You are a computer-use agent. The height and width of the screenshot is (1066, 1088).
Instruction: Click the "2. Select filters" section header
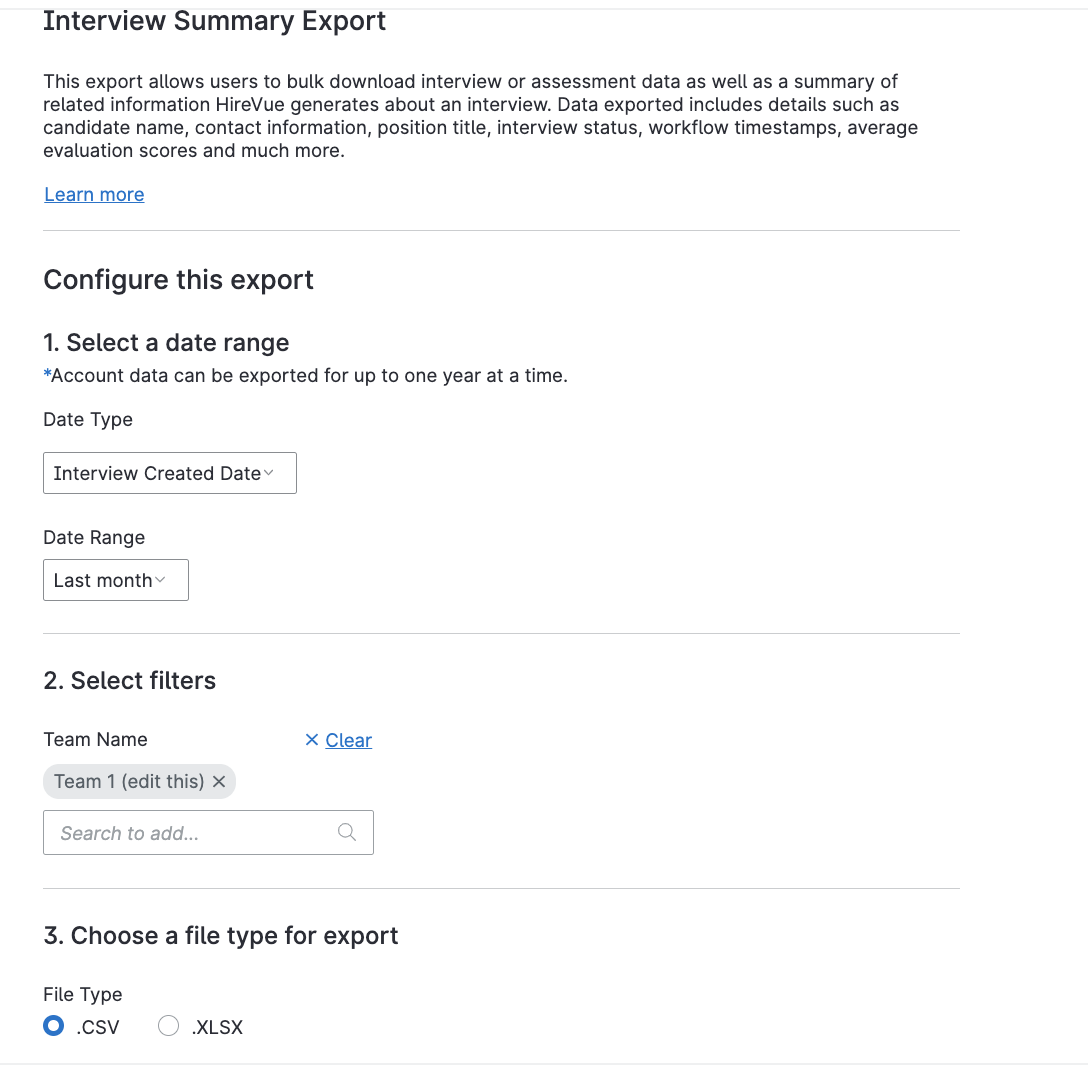coord(129,680)
